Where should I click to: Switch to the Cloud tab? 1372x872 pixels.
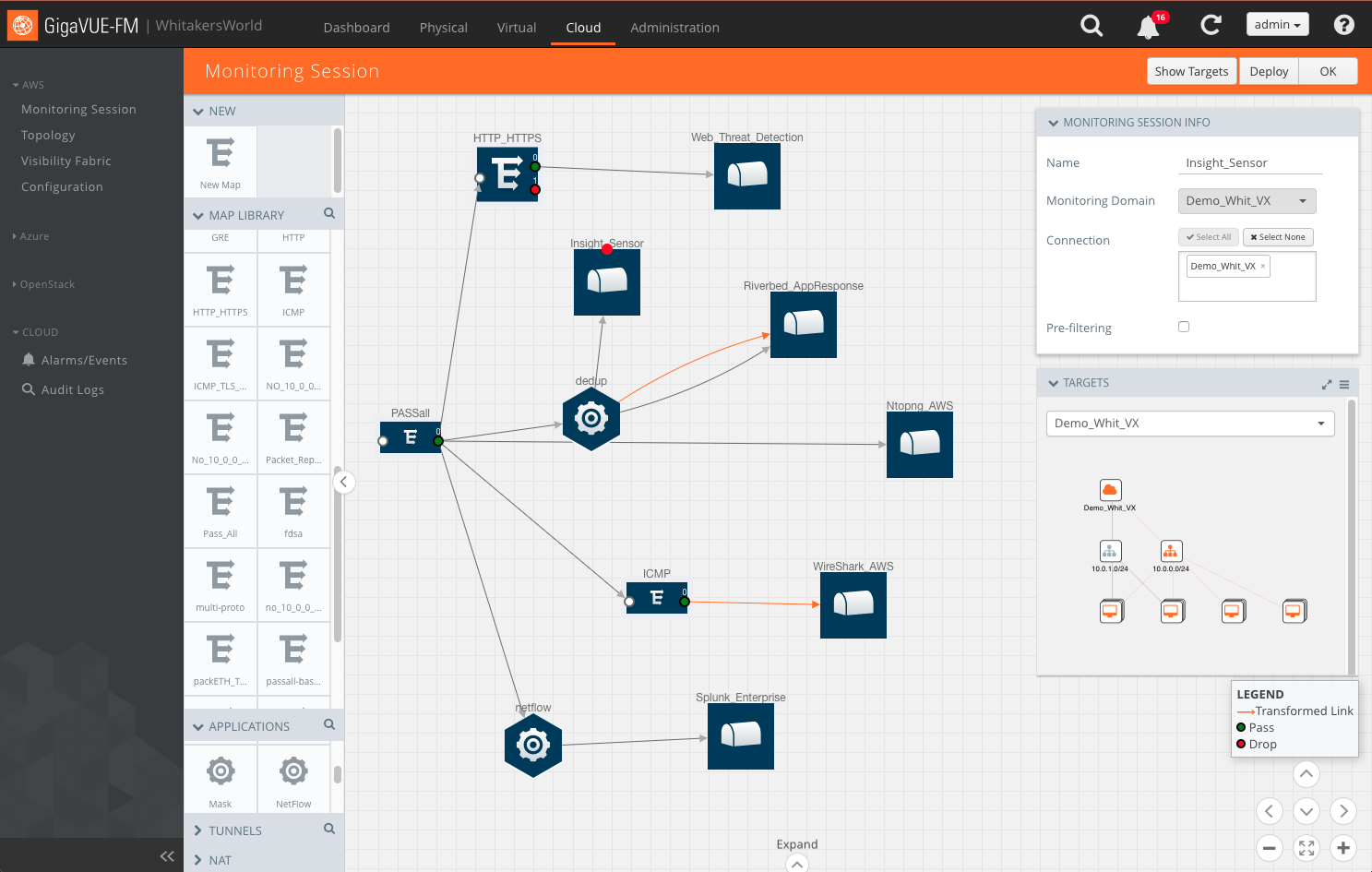click(x=582, y=28)
